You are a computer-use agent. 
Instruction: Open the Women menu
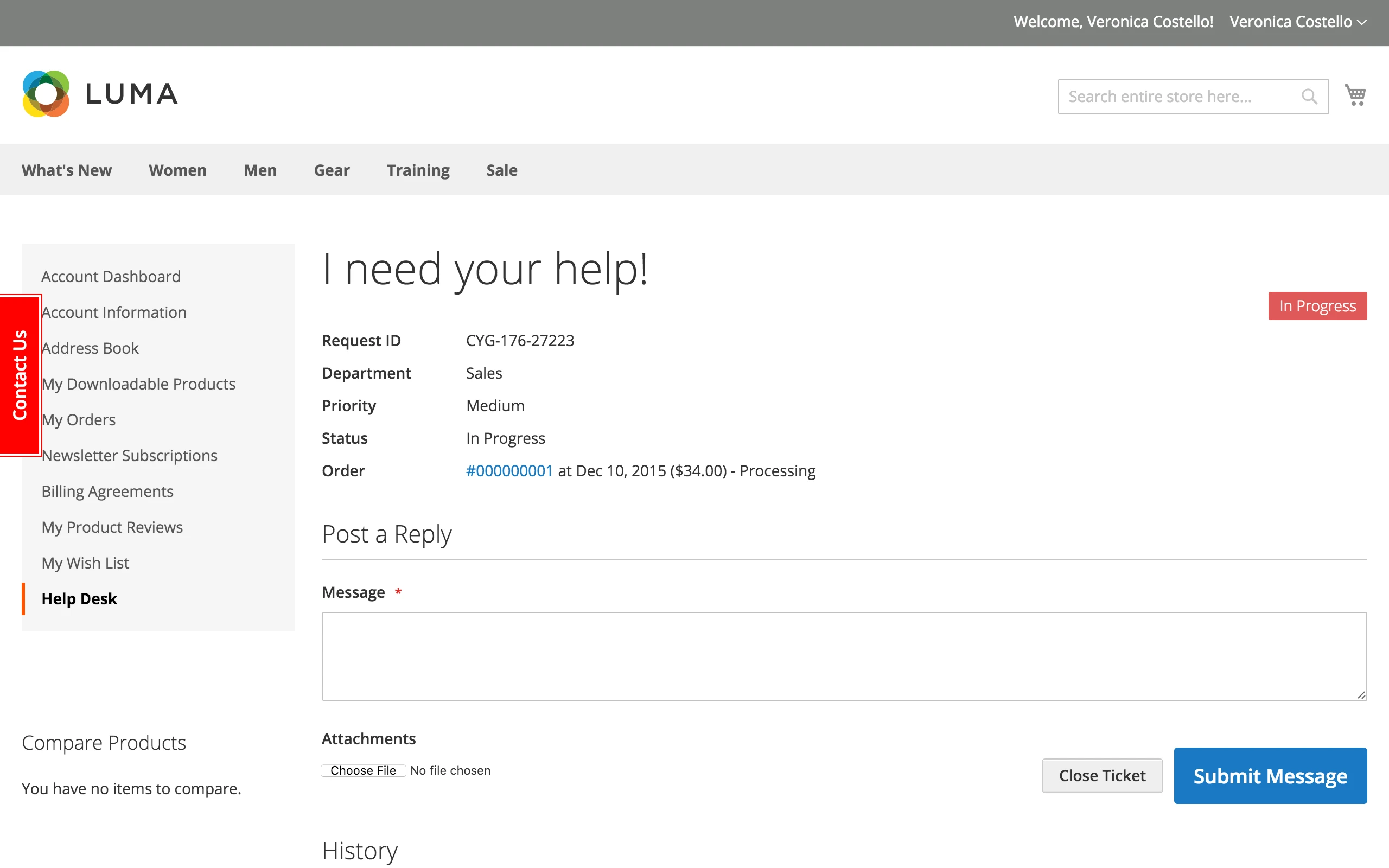[177, 170]
